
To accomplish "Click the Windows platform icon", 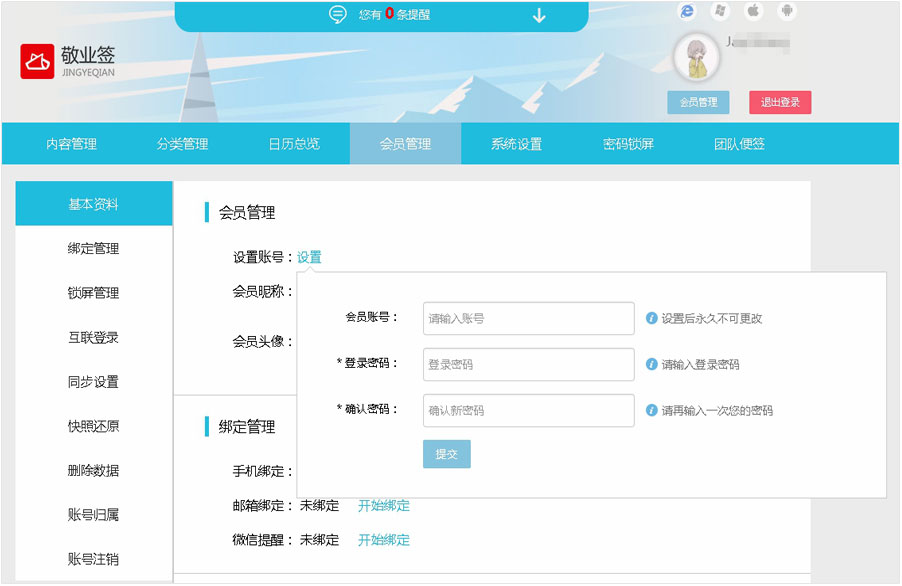I will (x=719, y=11).
